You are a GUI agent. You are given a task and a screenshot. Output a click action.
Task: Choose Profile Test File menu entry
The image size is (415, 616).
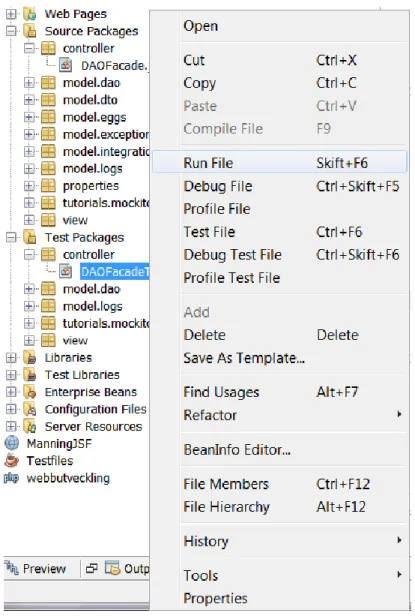[x=279, y=278]
